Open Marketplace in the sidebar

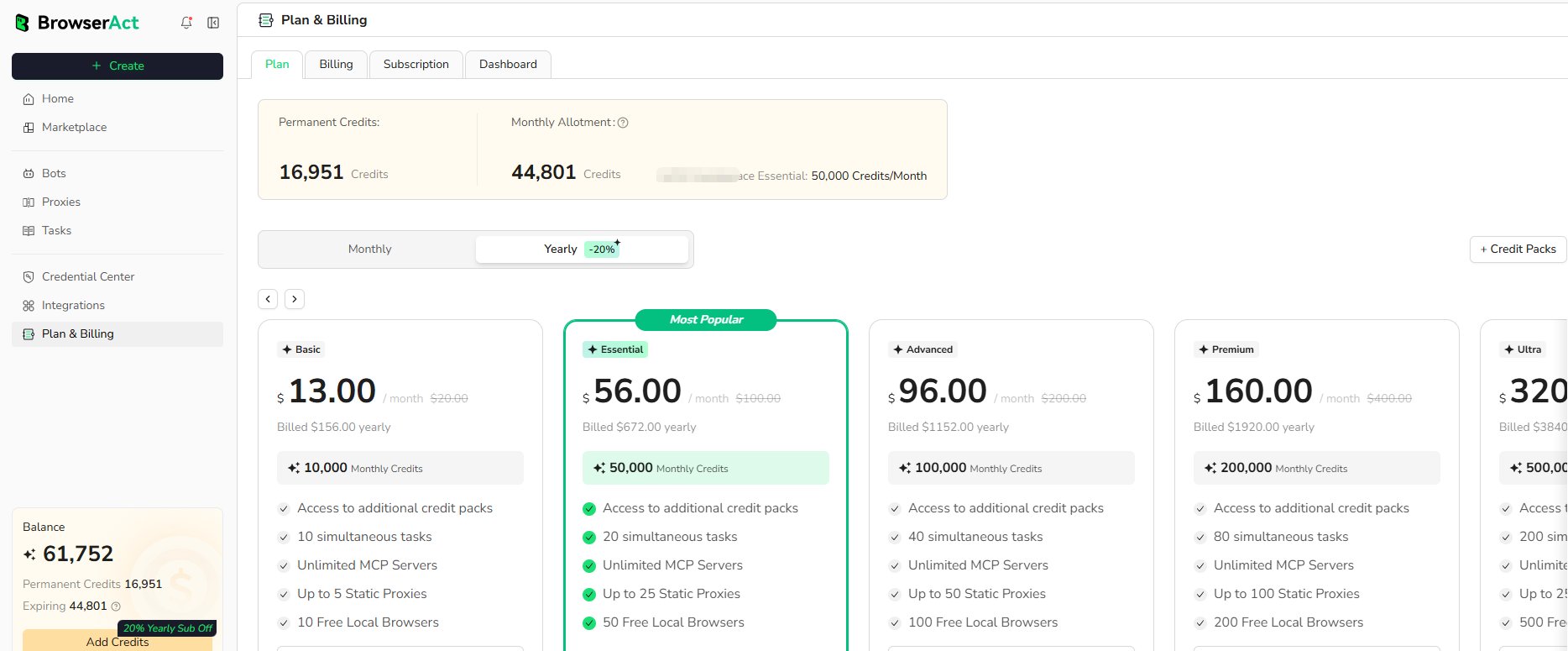coord(118,127)
